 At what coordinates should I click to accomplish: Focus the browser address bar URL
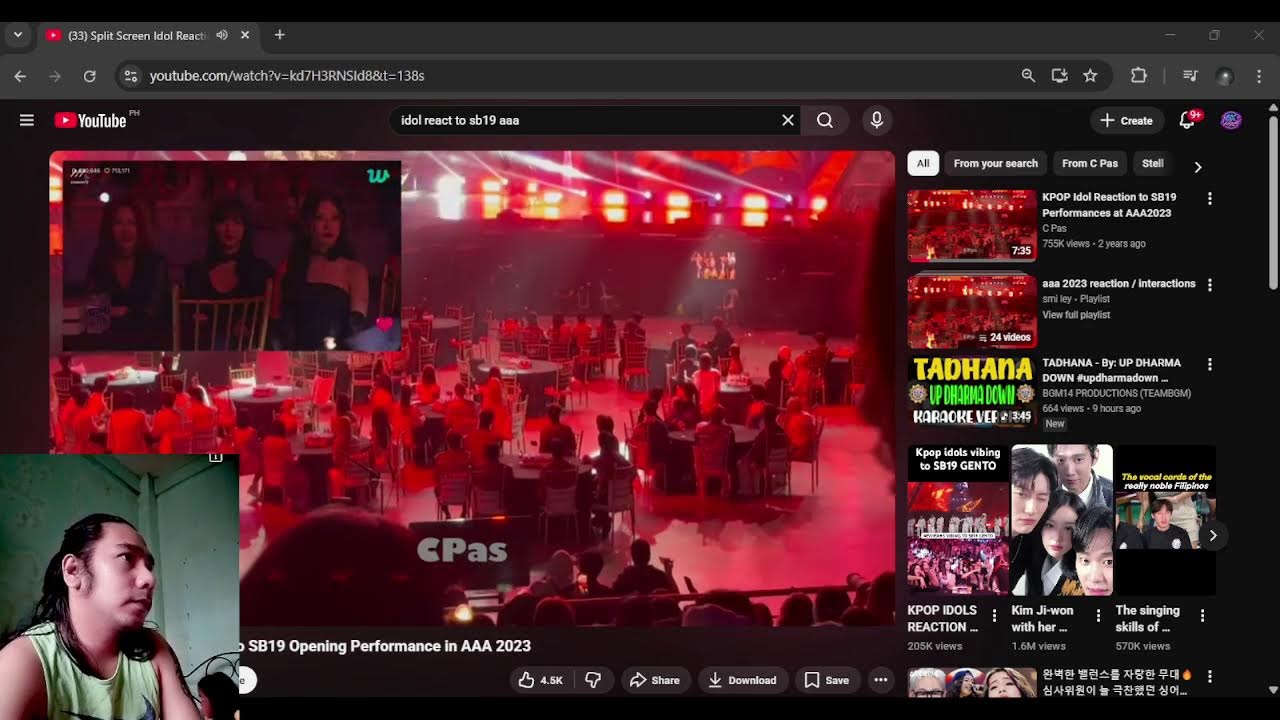[287, 76]
